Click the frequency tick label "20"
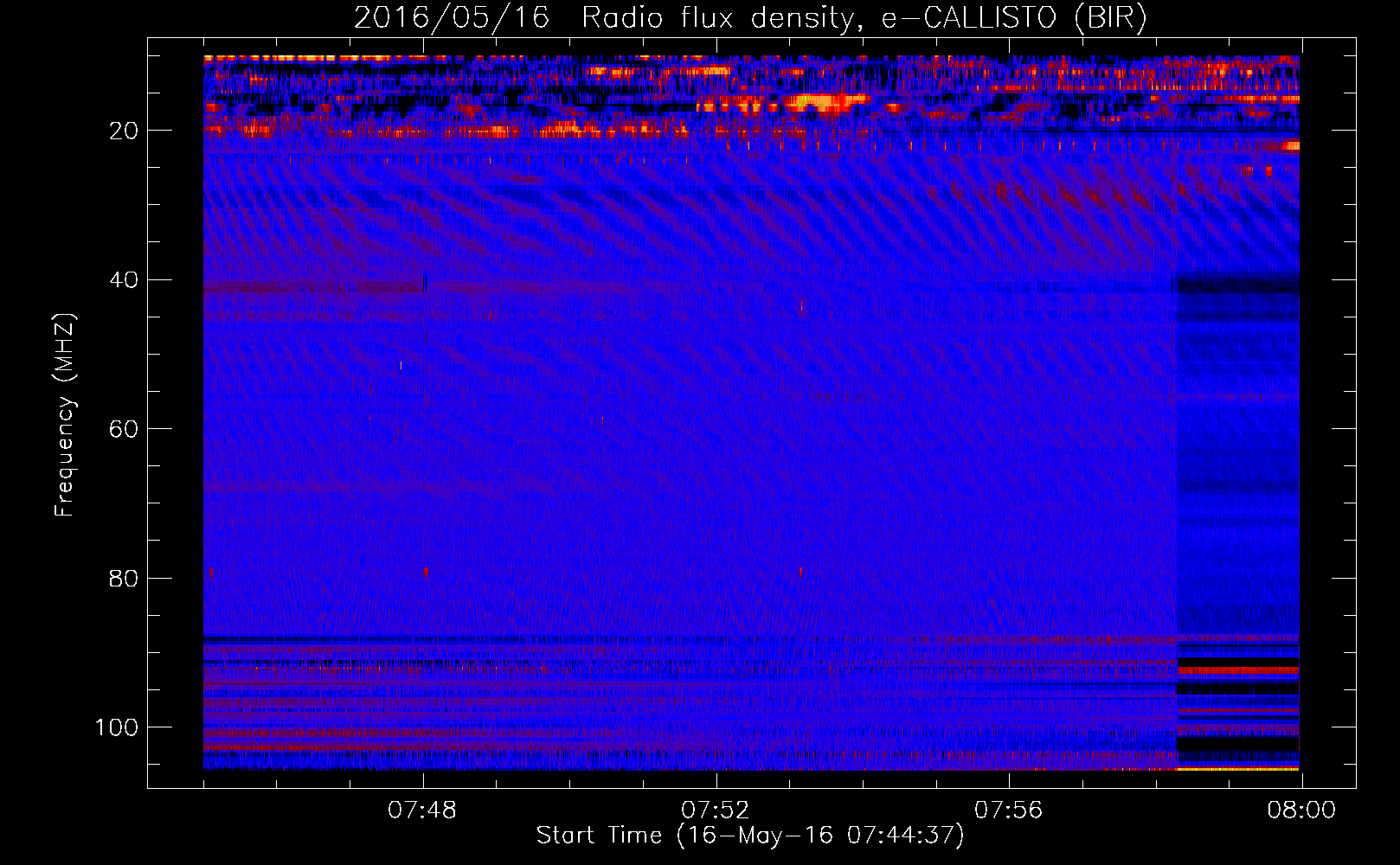Screen dimensions: 1400x865 (x=125, y=131)
